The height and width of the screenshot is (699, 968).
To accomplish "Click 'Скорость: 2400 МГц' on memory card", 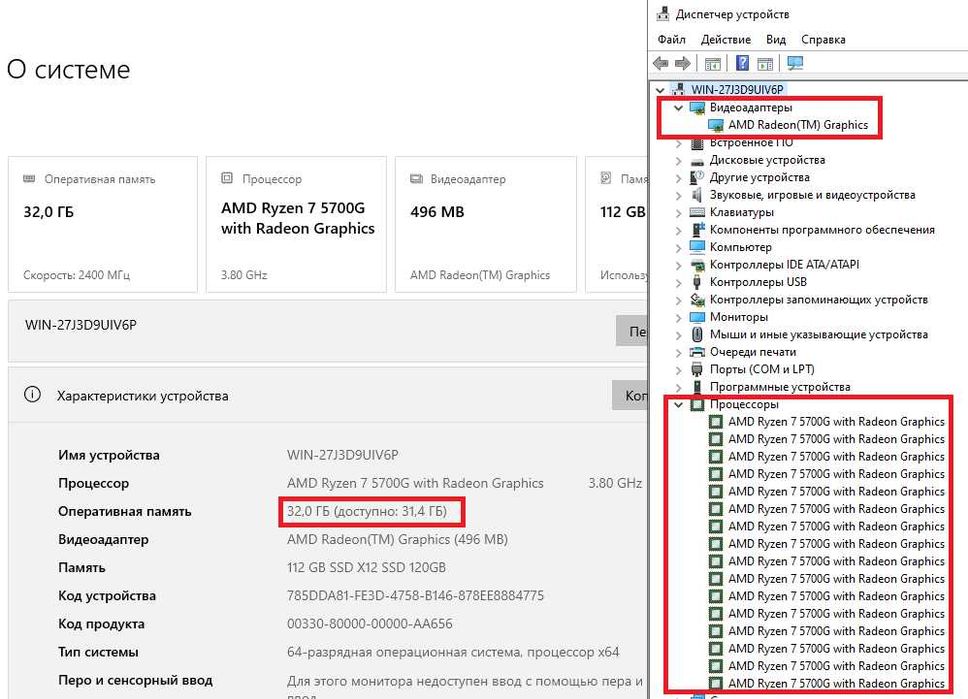I will [77, 275].
